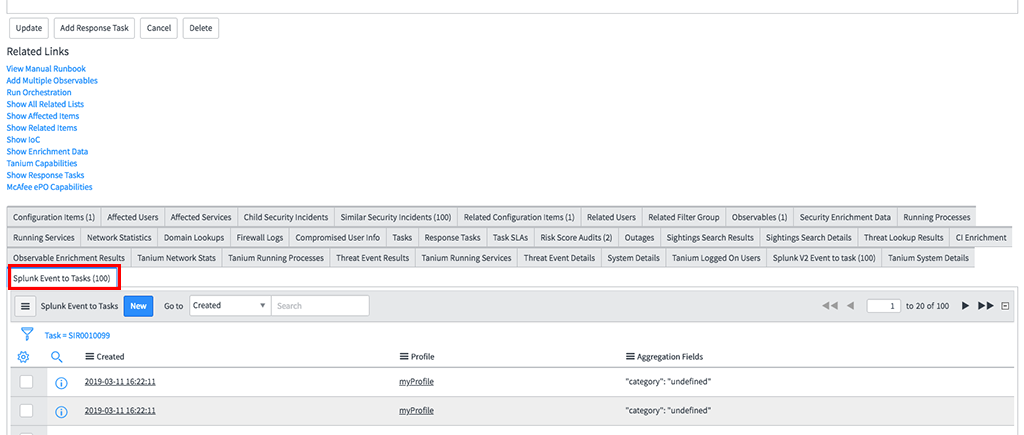This screenshot has width=1024, height=435.
Task: Open the Aggregation Fields column menu icon
Action: 630,357
